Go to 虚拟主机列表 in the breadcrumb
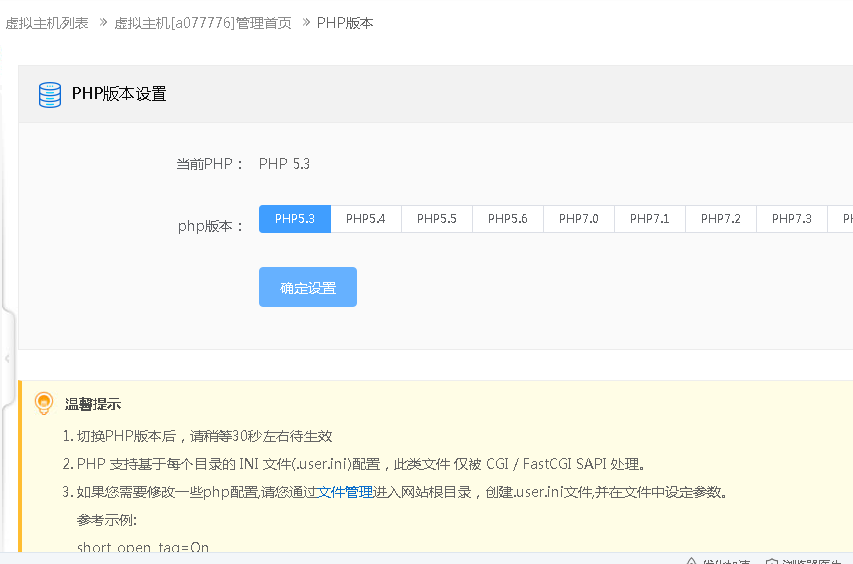Viewport: 853px width, 564px height. 47,22
